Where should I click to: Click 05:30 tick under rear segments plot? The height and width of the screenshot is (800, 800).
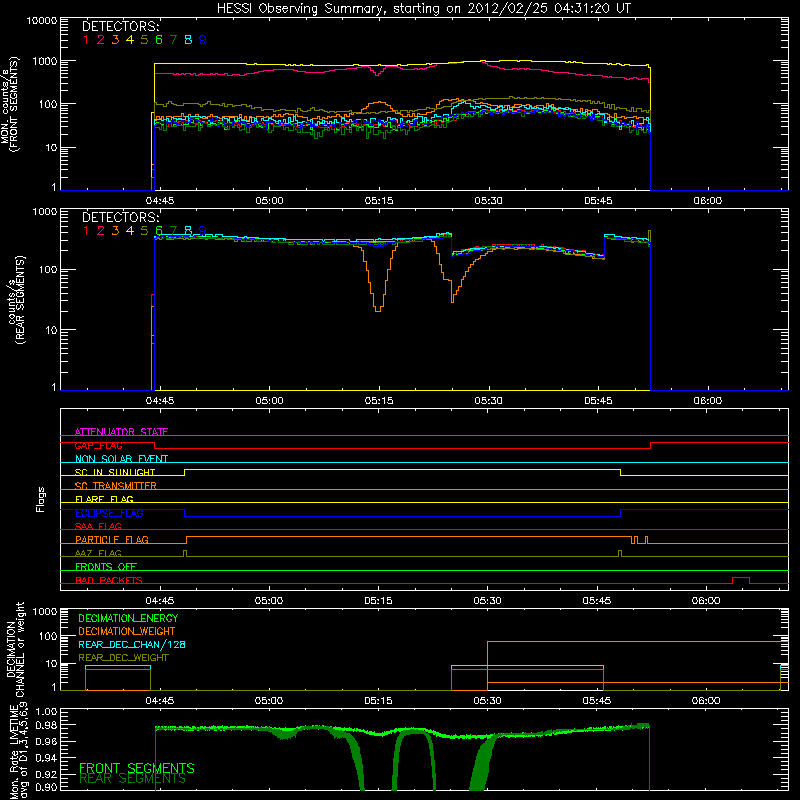tap(488, 401)
